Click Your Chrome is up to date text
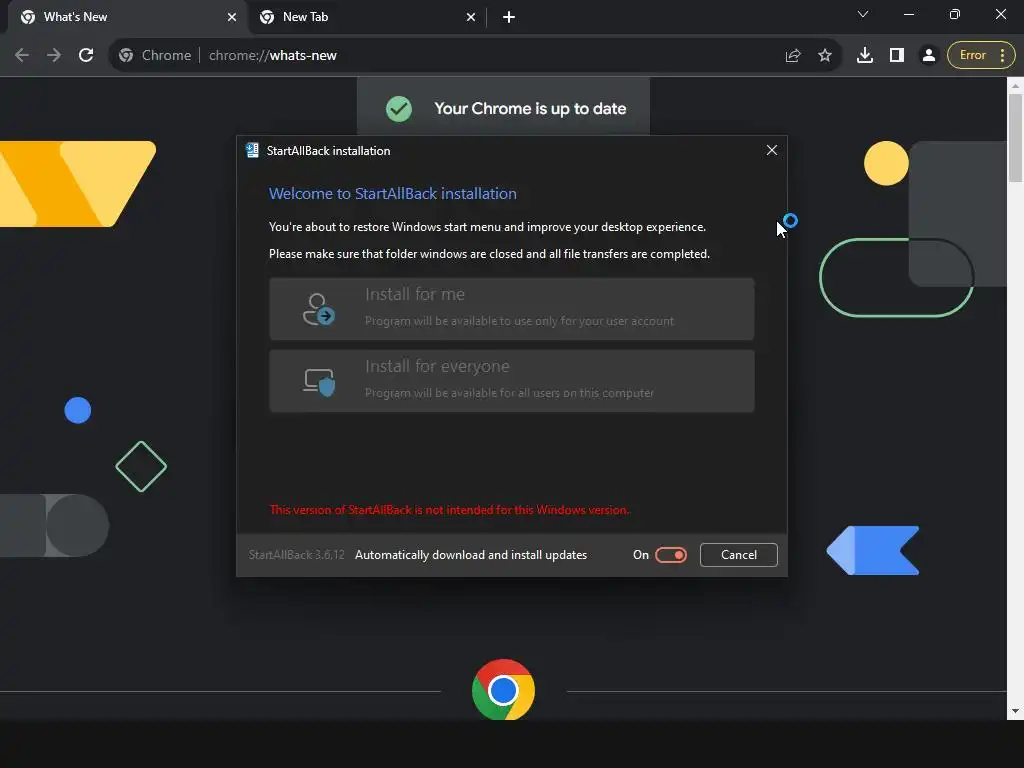1024x768 pixels. [x=530, y=108]
